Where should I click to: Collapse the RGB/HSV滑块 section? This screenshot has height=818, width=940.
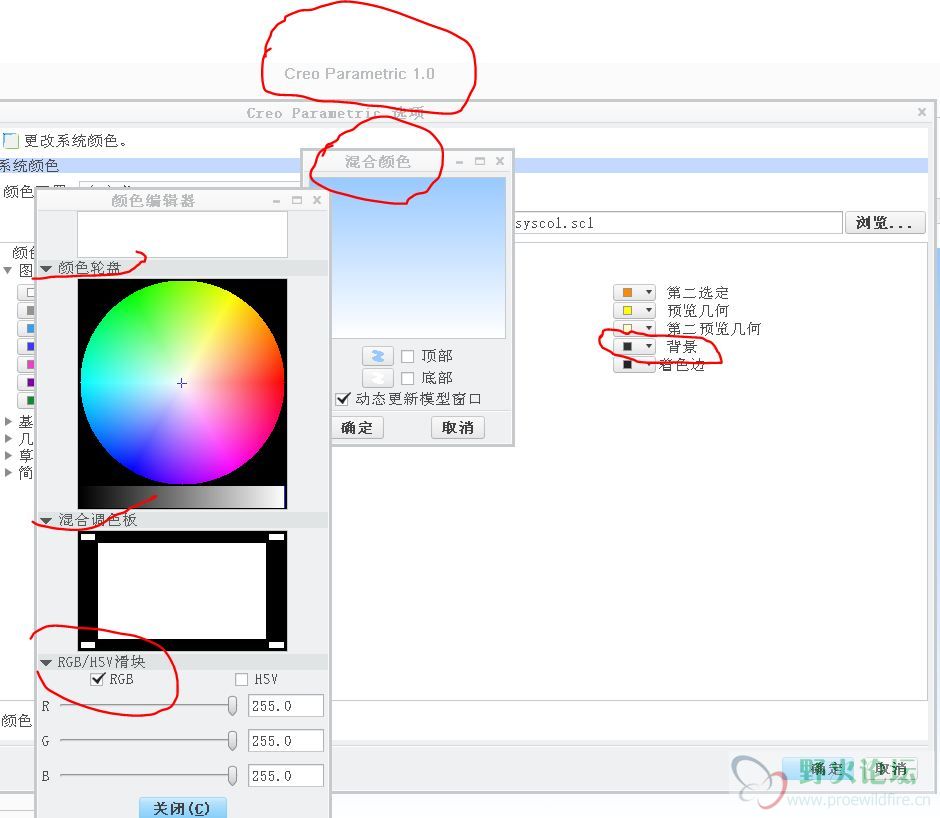click(46, 662)
